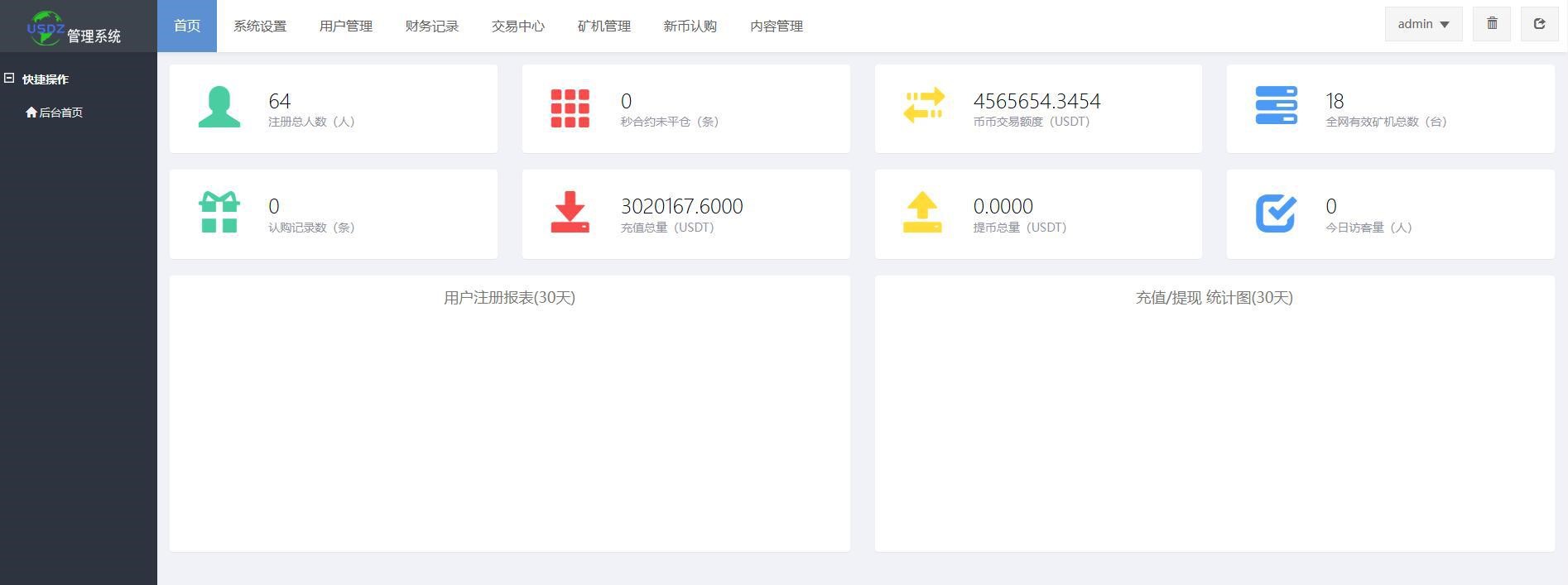The image size is (1568, 585).
Task: Click the 用户注册报表(30天) chart panel
Action: [509, 414]
